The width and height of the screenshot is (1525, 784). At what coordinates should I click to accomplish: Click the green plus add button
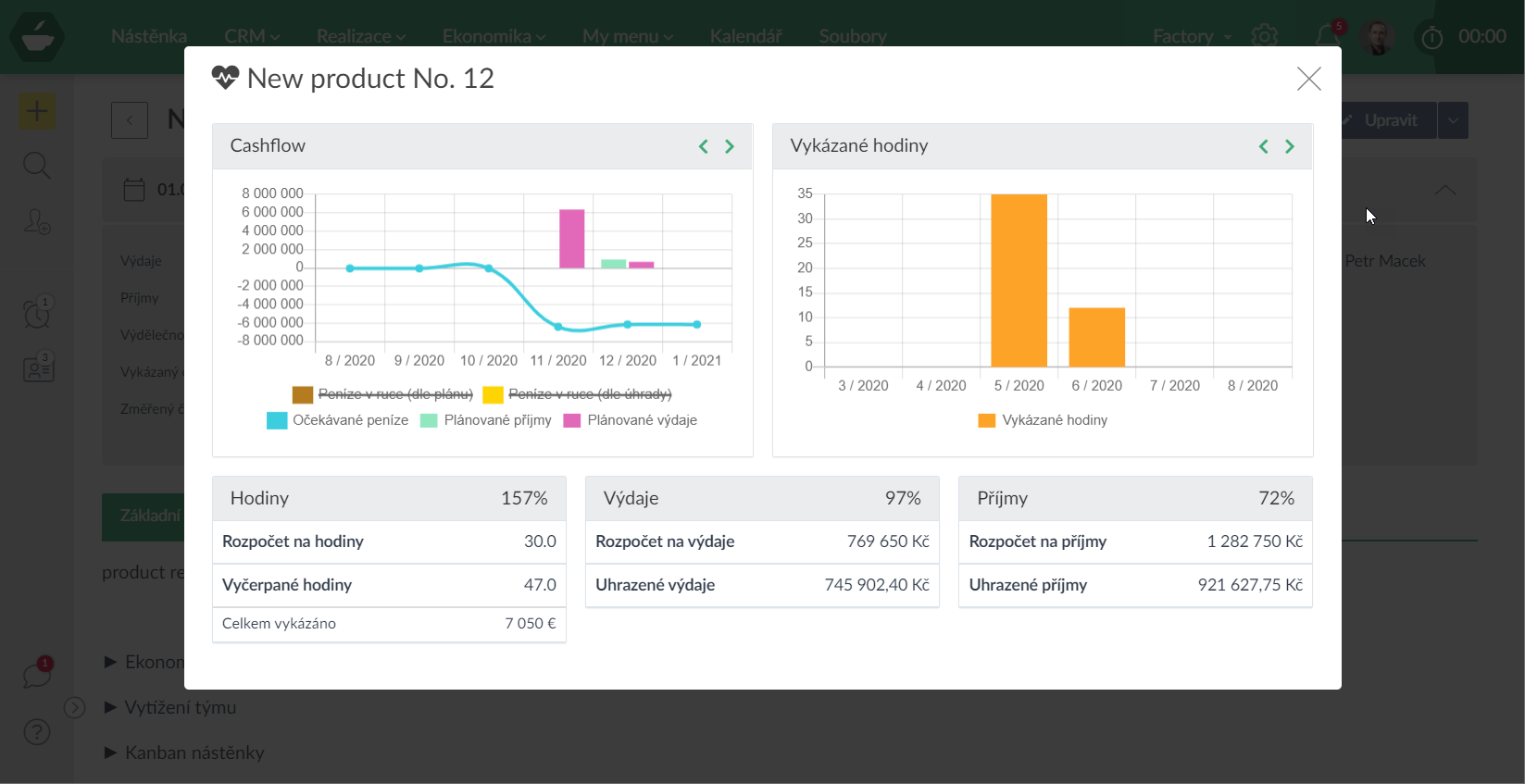pos(37,112)
